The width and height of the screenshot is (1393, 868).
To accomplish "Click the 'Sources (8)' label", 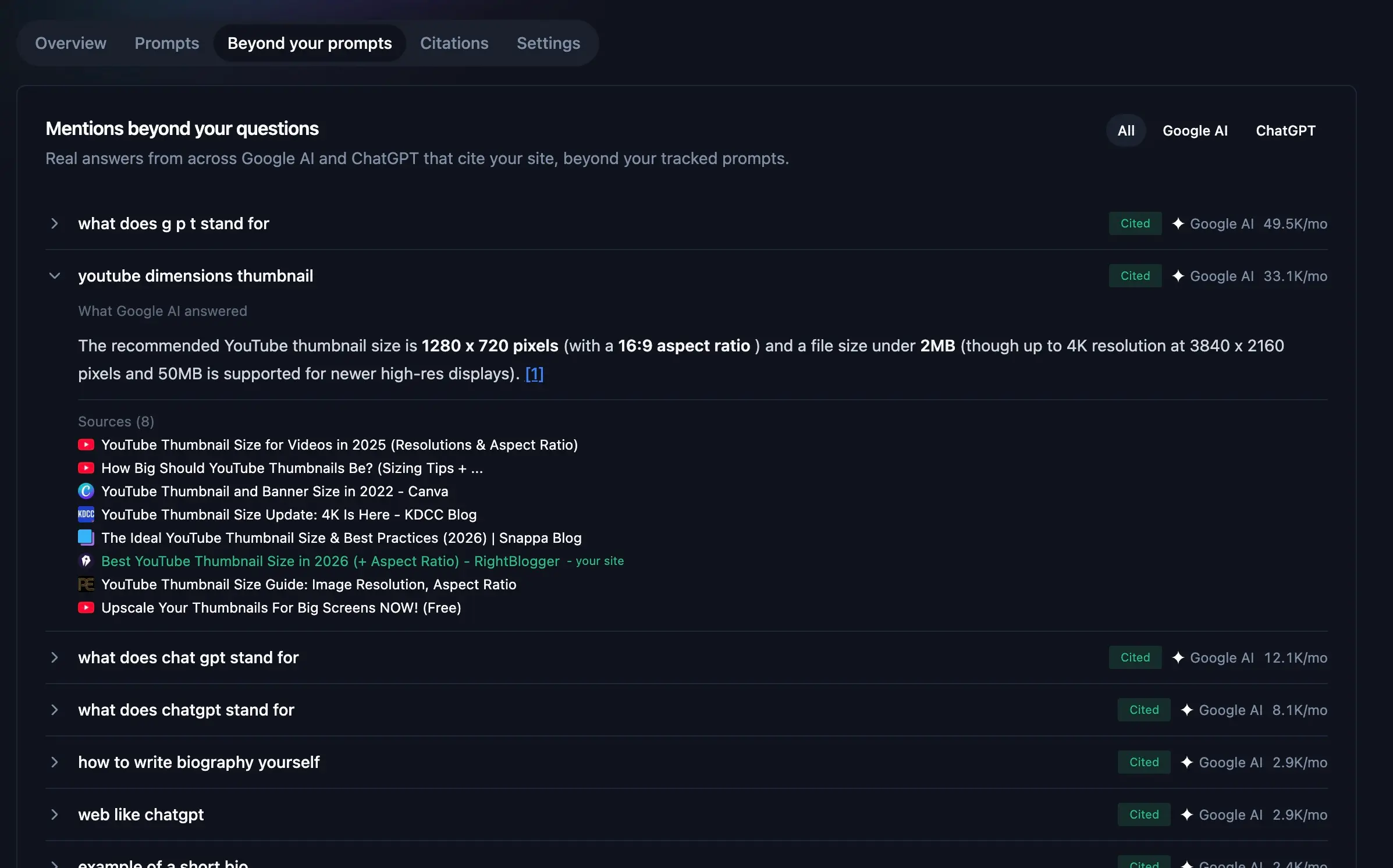I will point(116,421).
